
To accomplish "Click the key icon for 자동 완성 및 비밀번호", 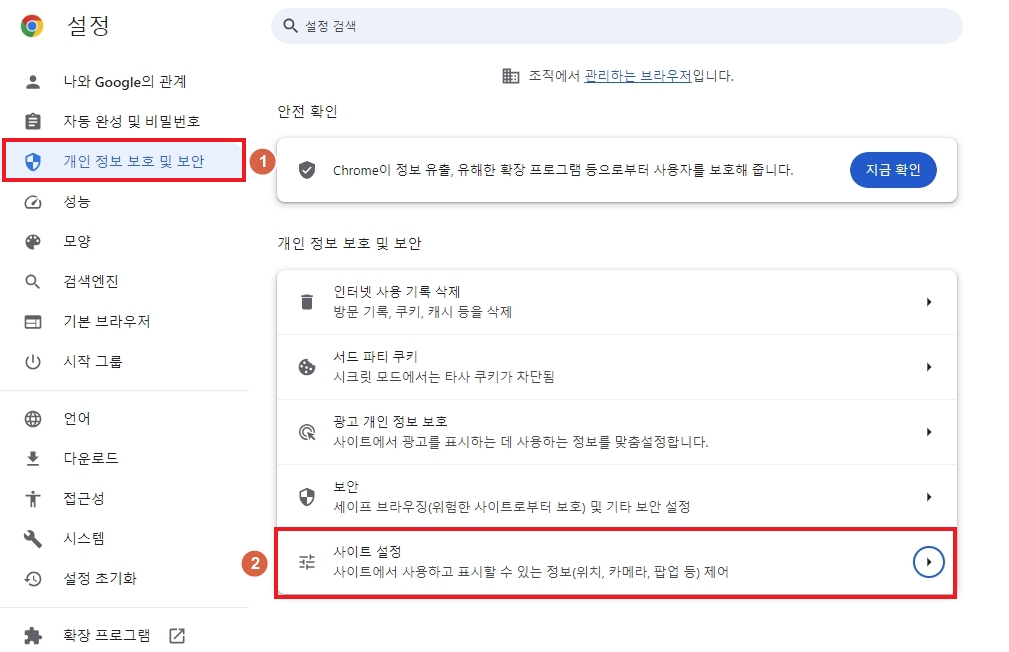I will tap(32, 121).
